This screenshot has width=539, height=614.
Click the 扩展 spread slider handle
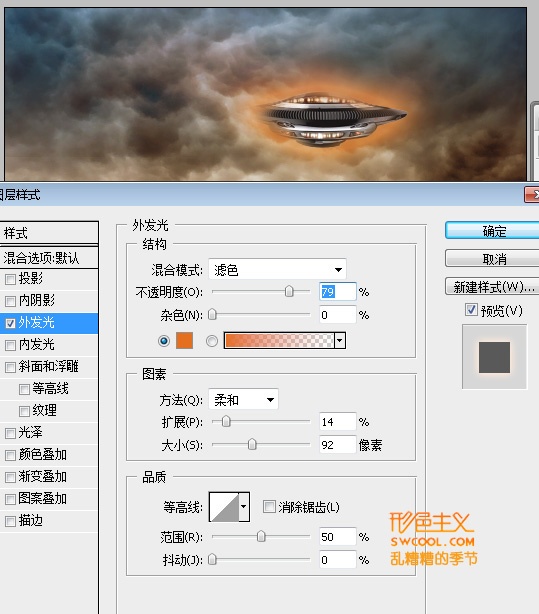[x=226, y=421]
